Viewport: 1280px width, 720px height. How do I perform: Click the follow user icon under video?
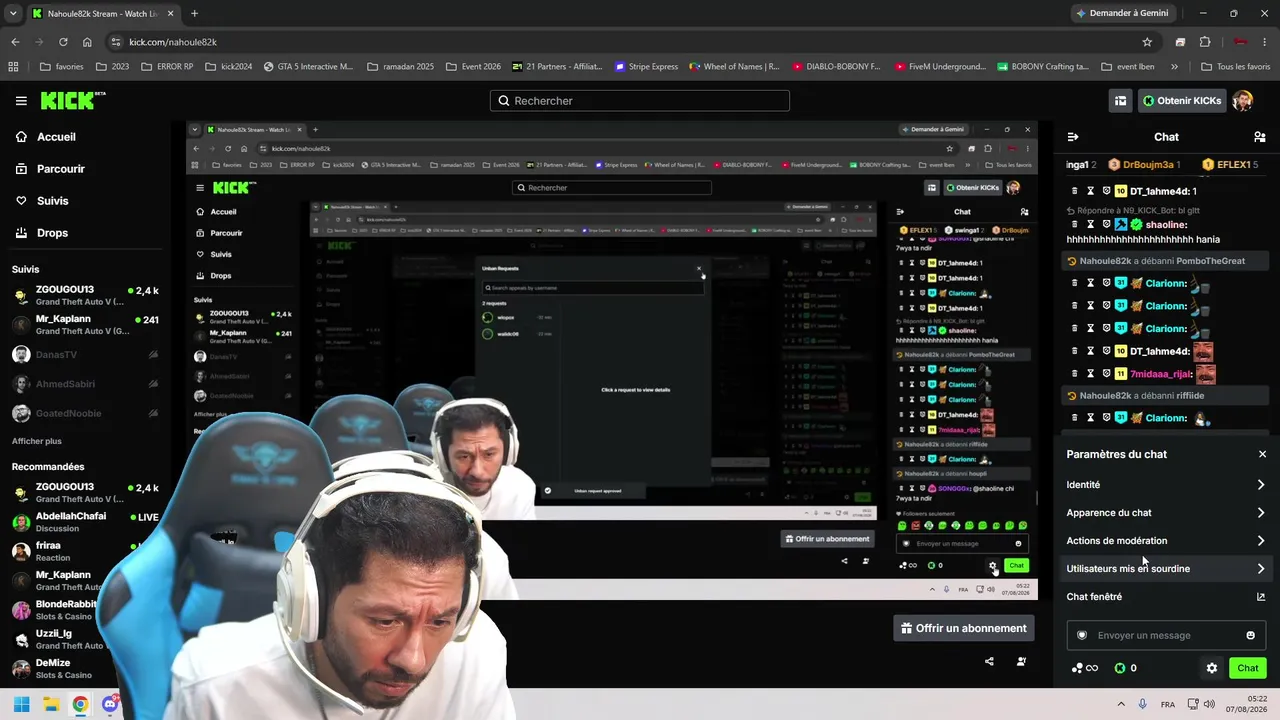[x=1021, y=661]
